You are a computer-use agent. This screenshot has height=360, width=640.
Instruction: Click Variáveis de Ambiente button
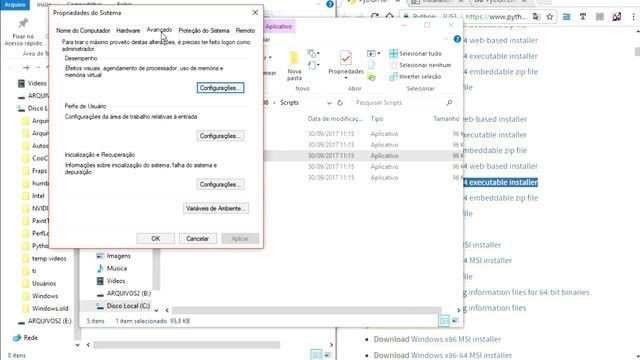(x=216, y=208)
